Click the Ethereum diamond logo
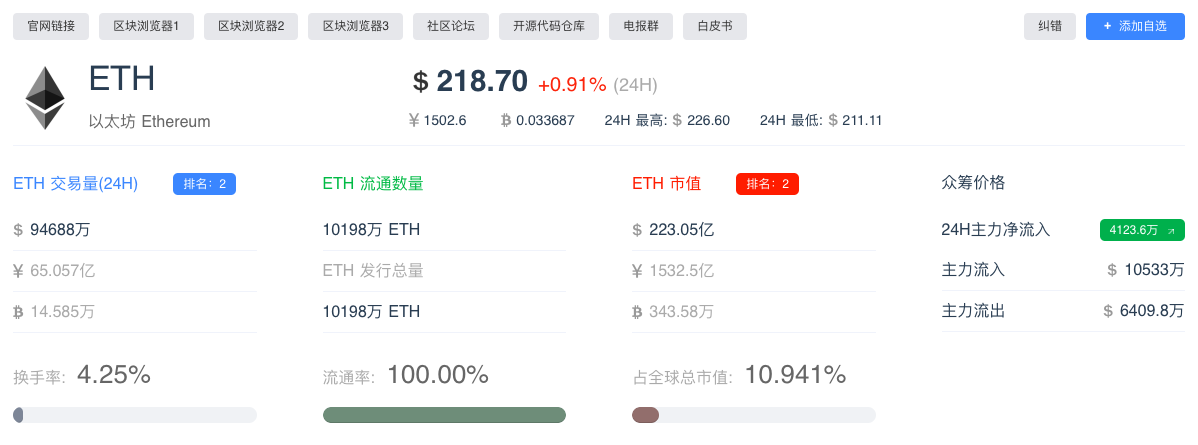The image size is (1198, 445). (x=45, y=98)
